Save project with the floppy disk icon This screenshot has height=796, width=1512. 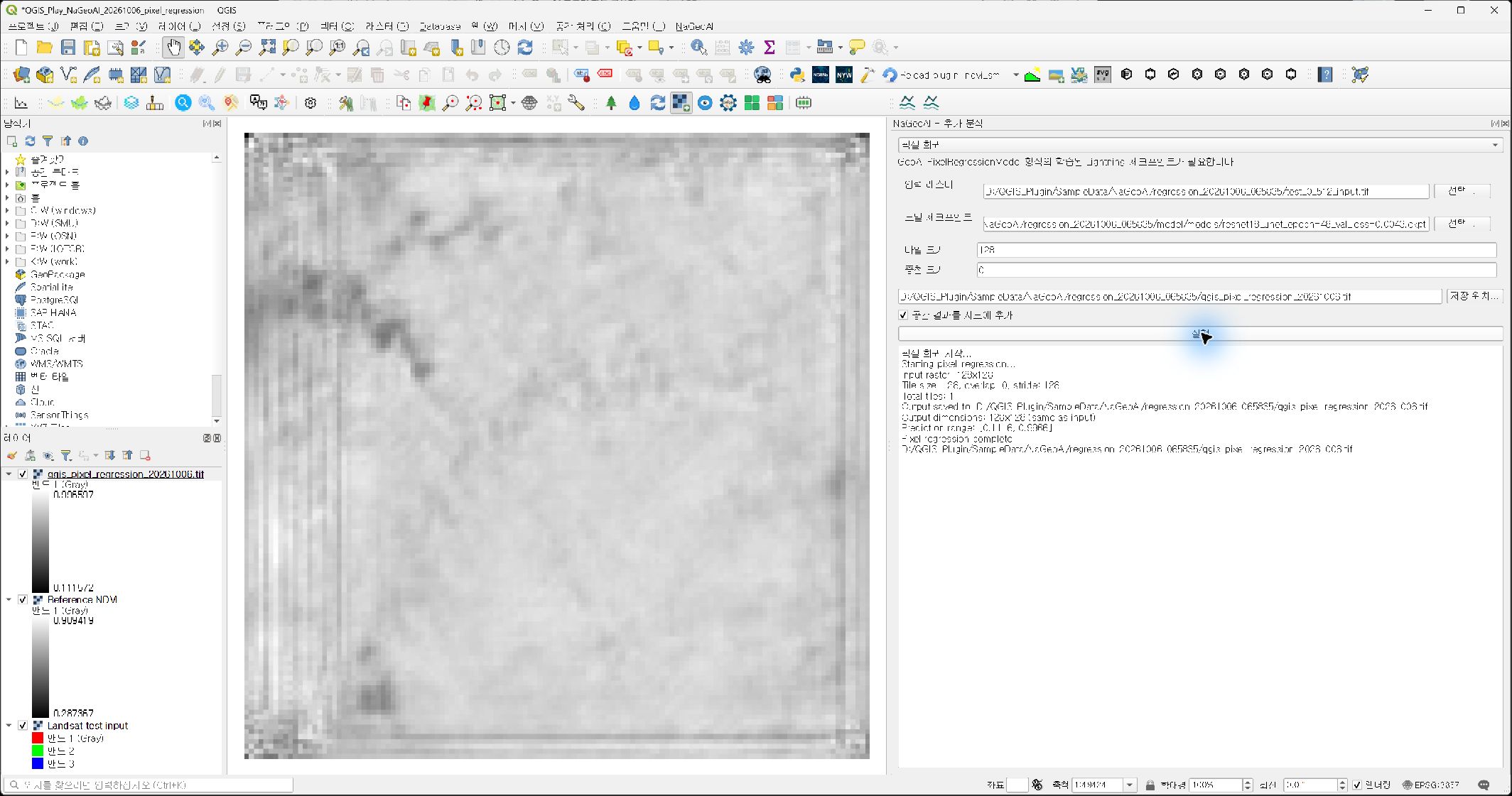(68, 48)
